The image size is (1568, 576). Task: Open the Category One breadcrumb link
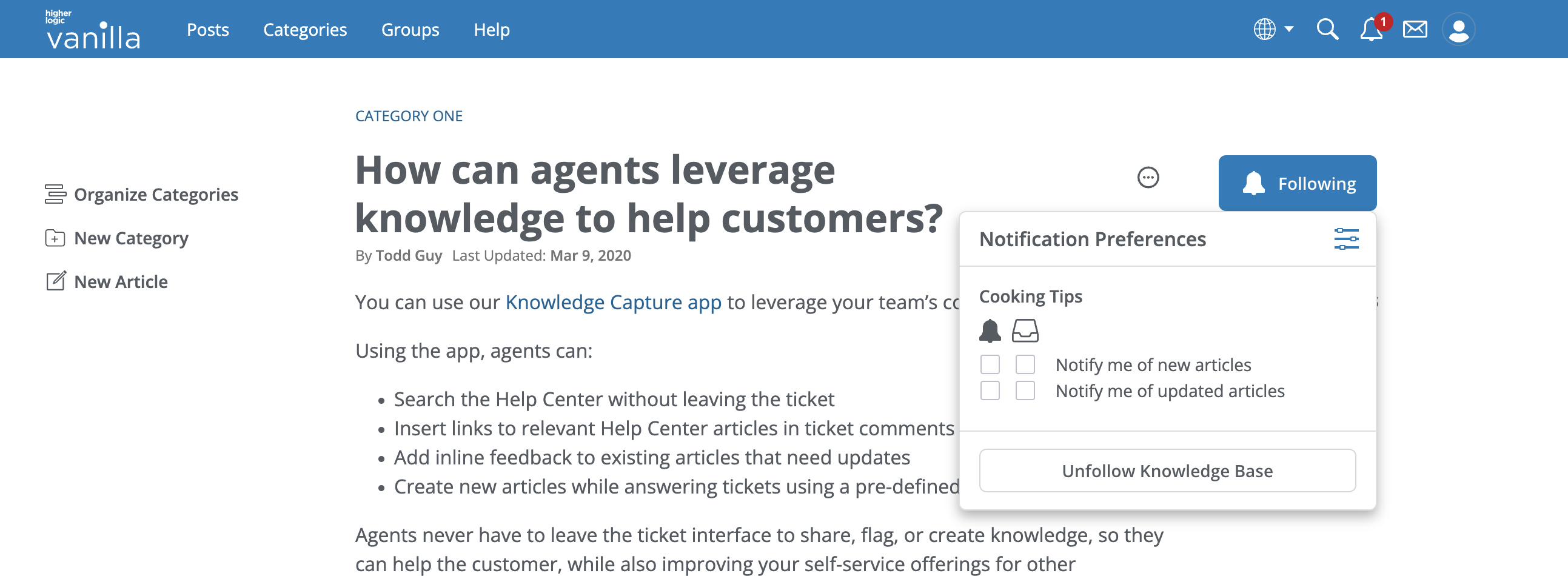[x=409, y=115]
